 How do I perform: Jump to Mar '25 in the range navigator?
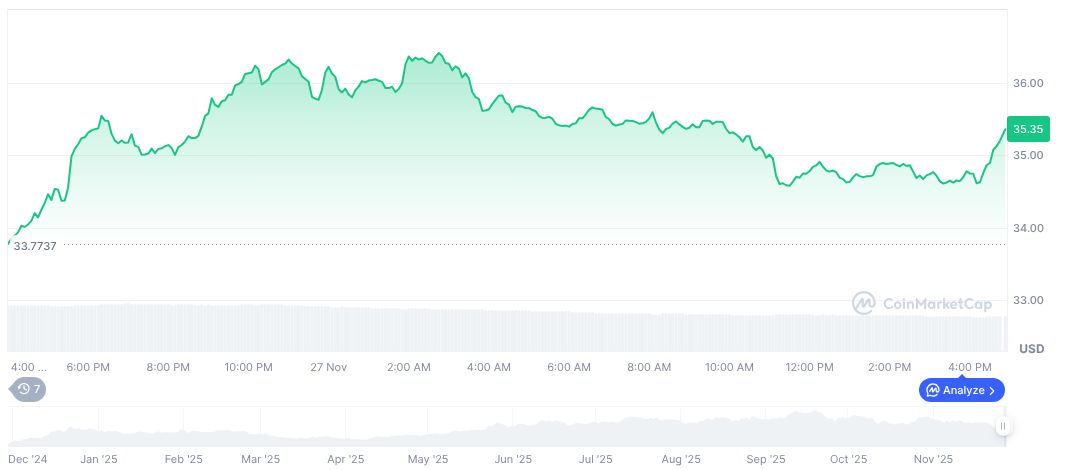click(x=260, y=459)
